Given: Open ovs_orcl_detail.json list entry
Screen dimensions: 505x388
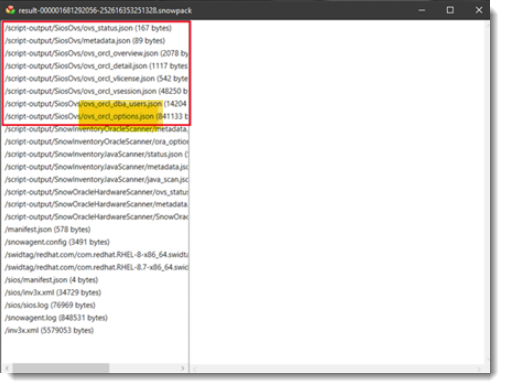Looking at the screenshot, I should click(96, 66).
